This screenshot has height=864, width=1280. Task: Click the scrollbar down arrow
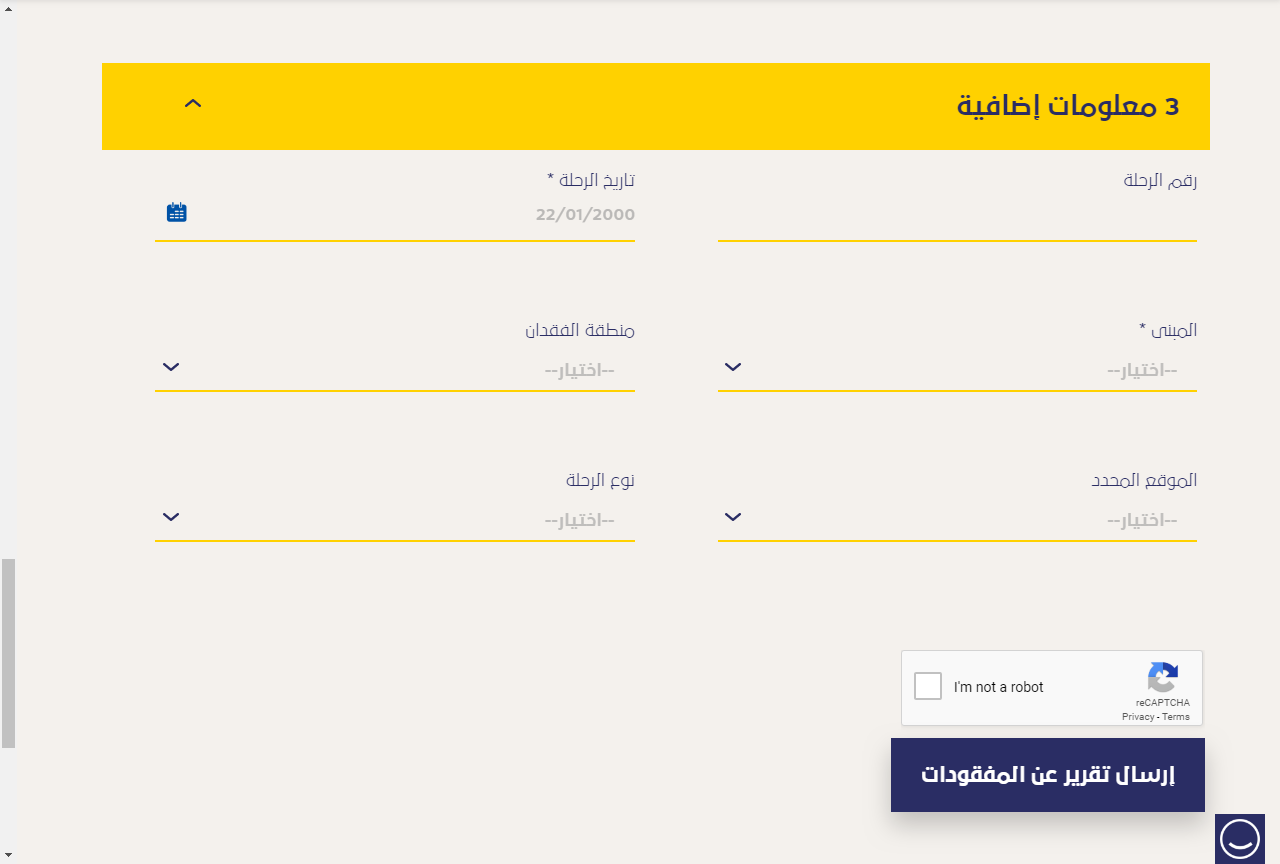pyautogui.click(x=8, y=855)
